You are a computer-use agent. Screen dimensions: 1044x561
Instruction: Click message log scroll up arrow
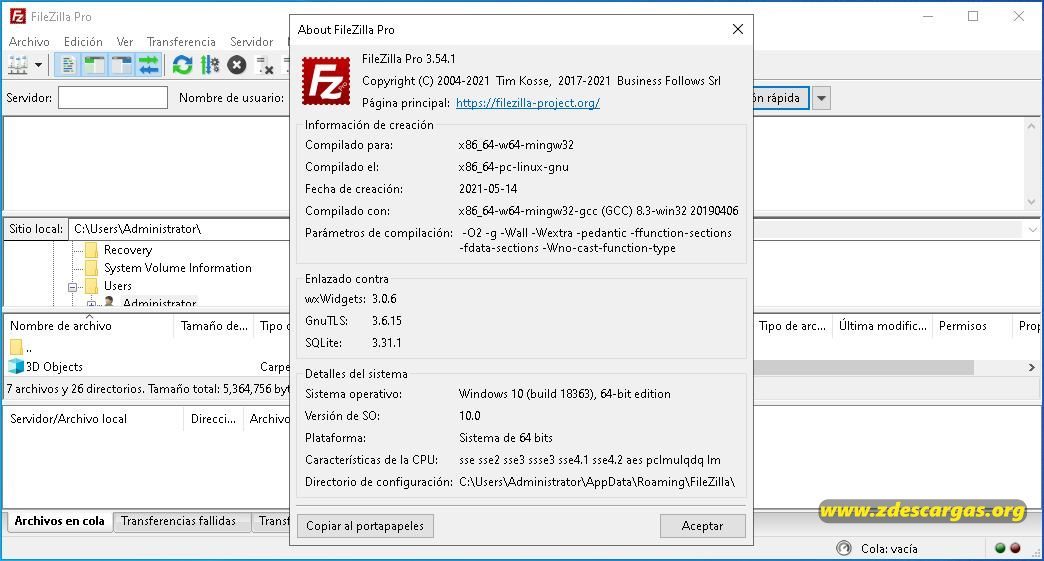click(x=1031, y=126)
